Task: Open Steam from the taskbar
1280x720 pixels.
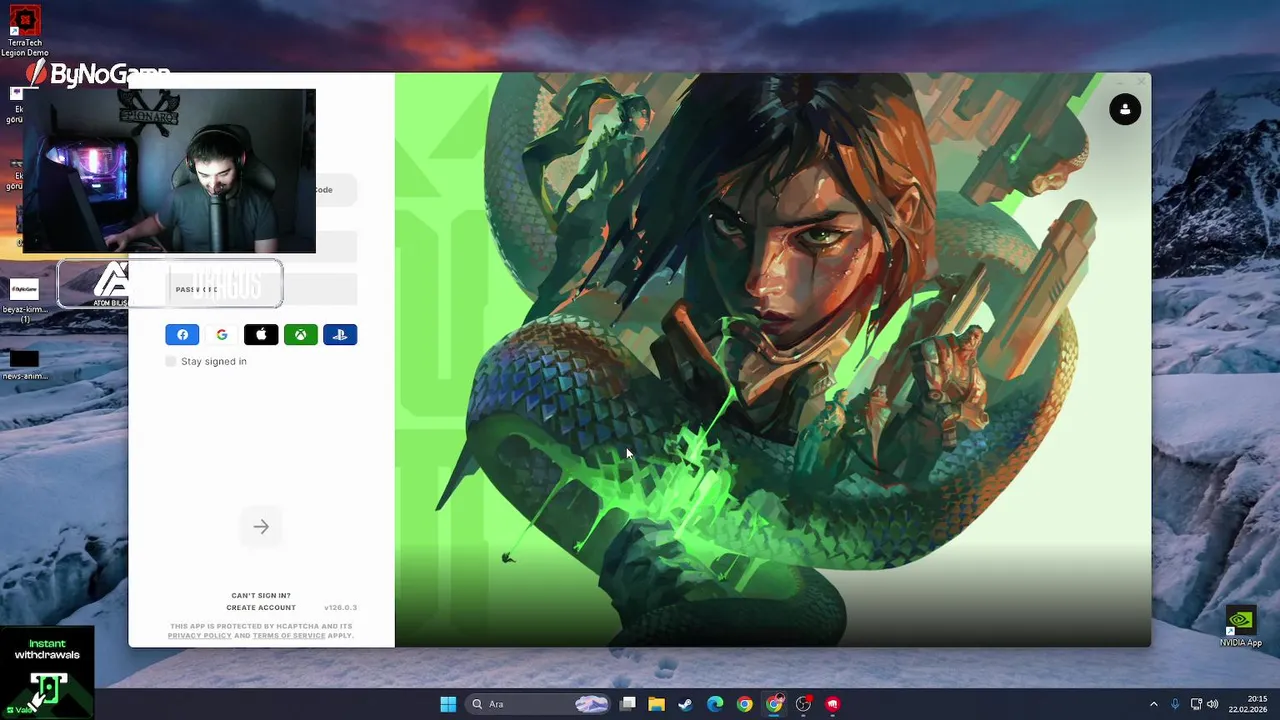Action: pos(686,704)
